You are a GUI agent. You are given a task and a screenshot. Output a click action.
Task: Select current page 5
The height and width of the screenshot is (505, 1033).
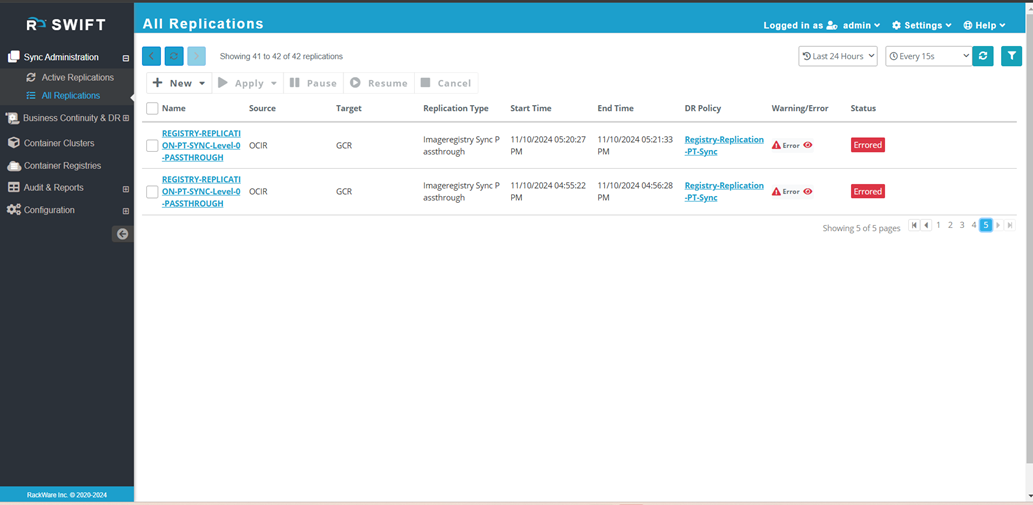(x=986, y=225)
